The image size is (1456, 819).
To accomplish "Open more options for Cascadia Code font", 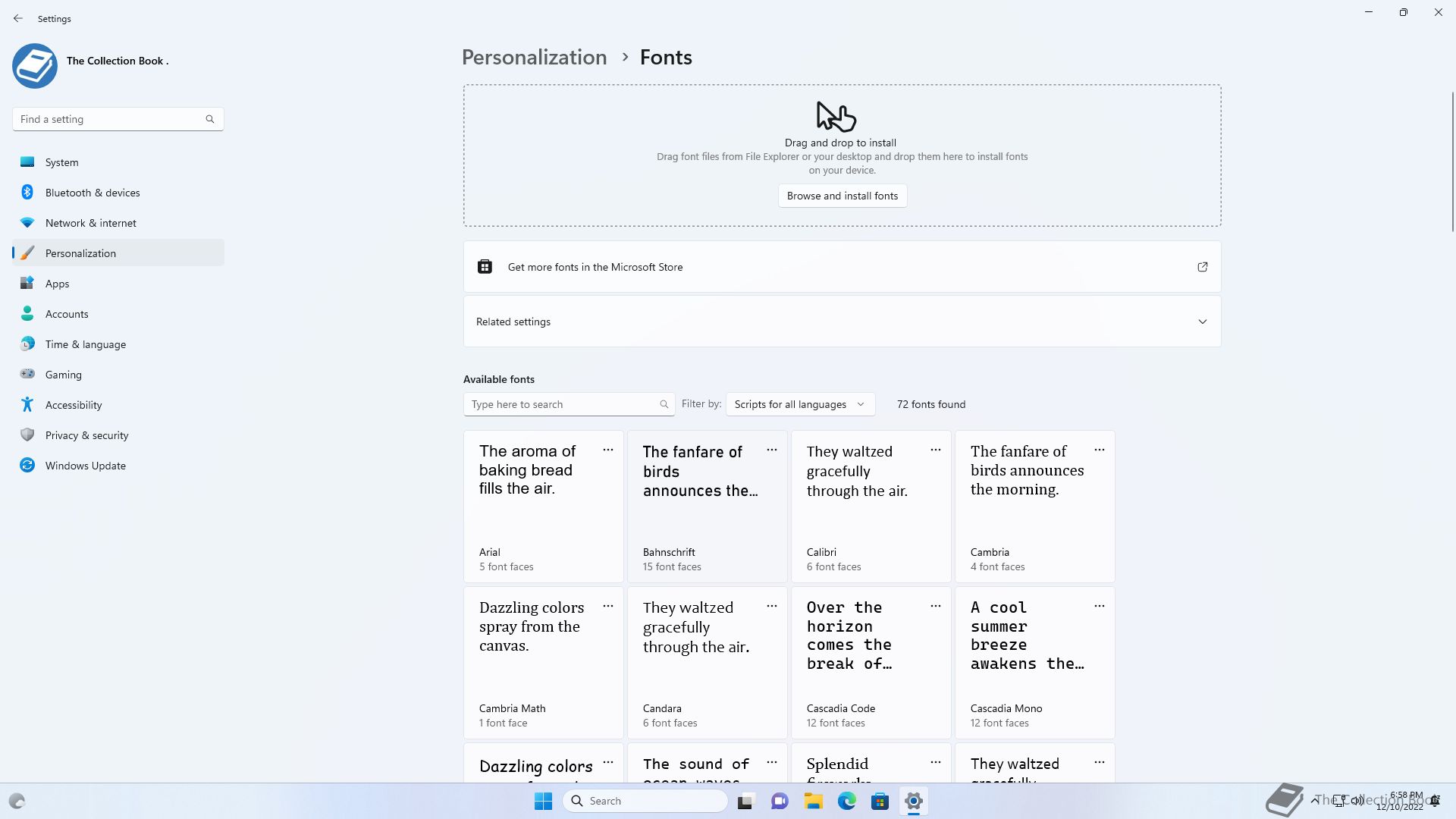I will 936,607.
